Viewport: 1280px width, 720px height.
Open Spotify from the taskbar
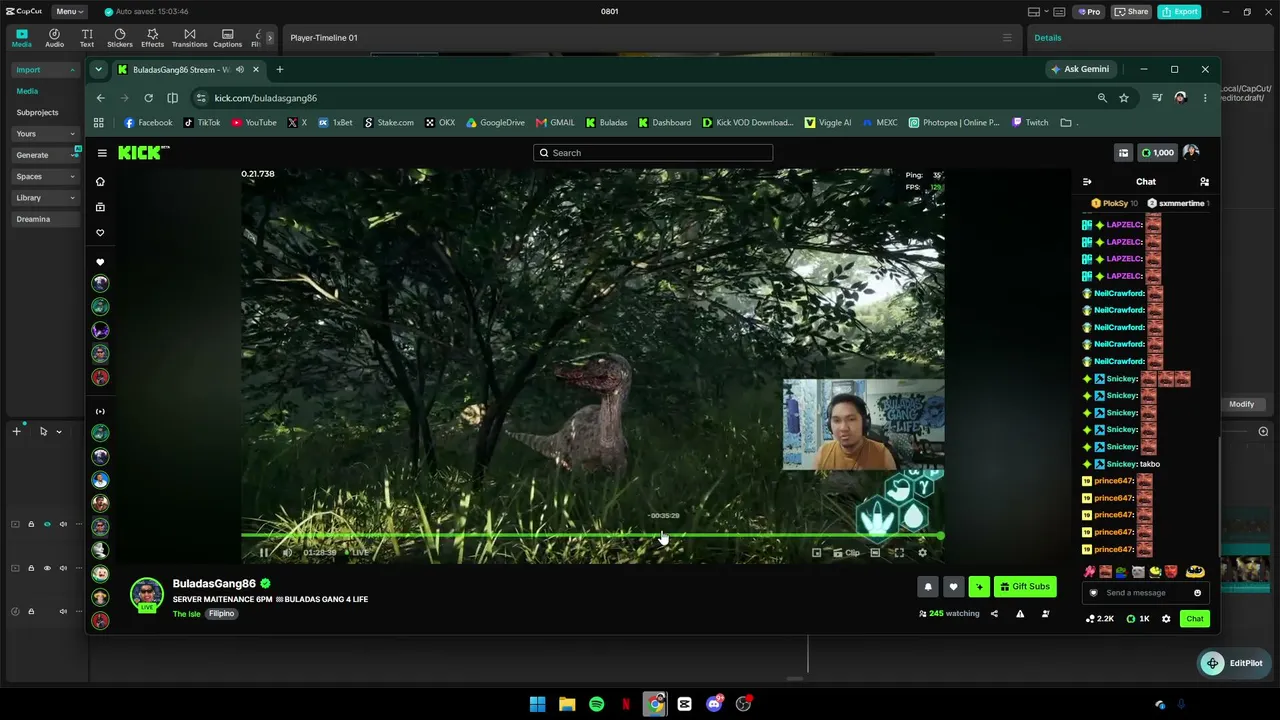[596, 704]
